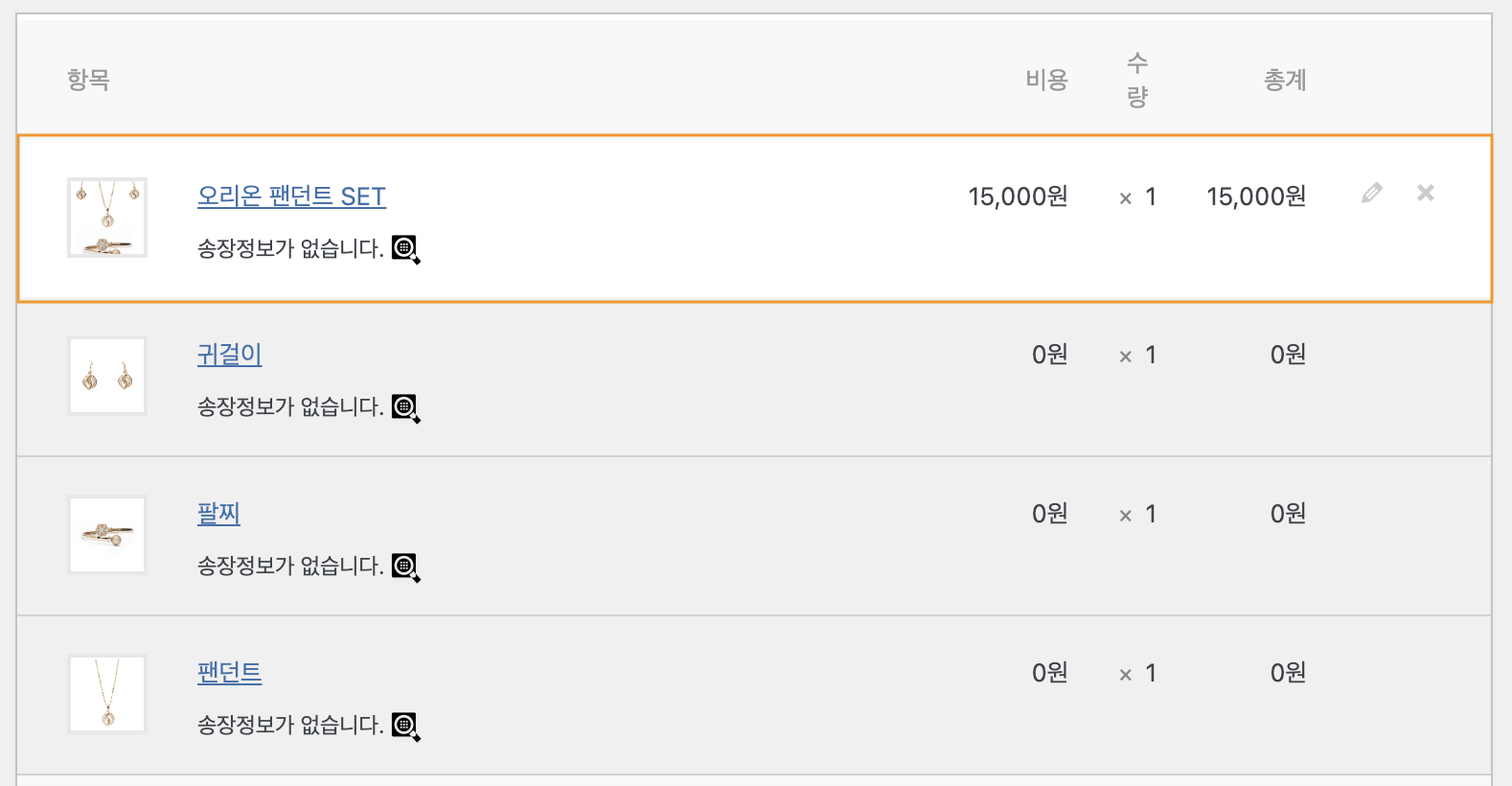The image size is (1512, 786).
Task: Click the tracking search icon for 오리온 팬던트 SET
Action: (x=406, y=249)
